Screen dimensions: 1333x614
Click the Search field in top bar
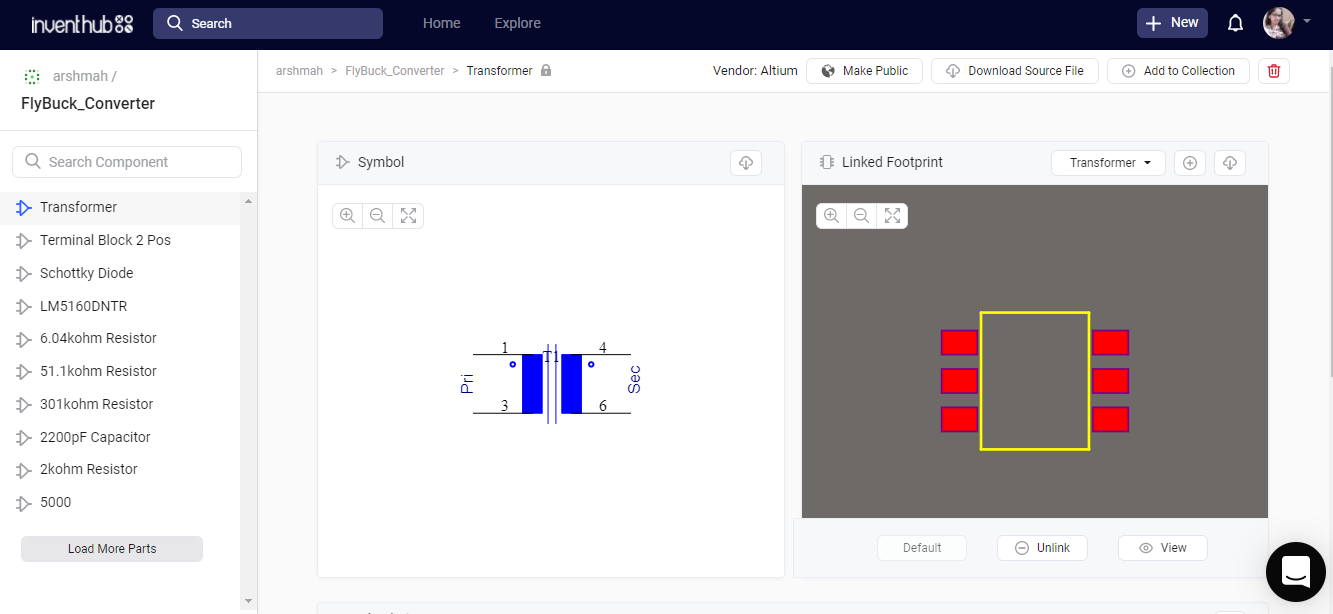(268, 23)
